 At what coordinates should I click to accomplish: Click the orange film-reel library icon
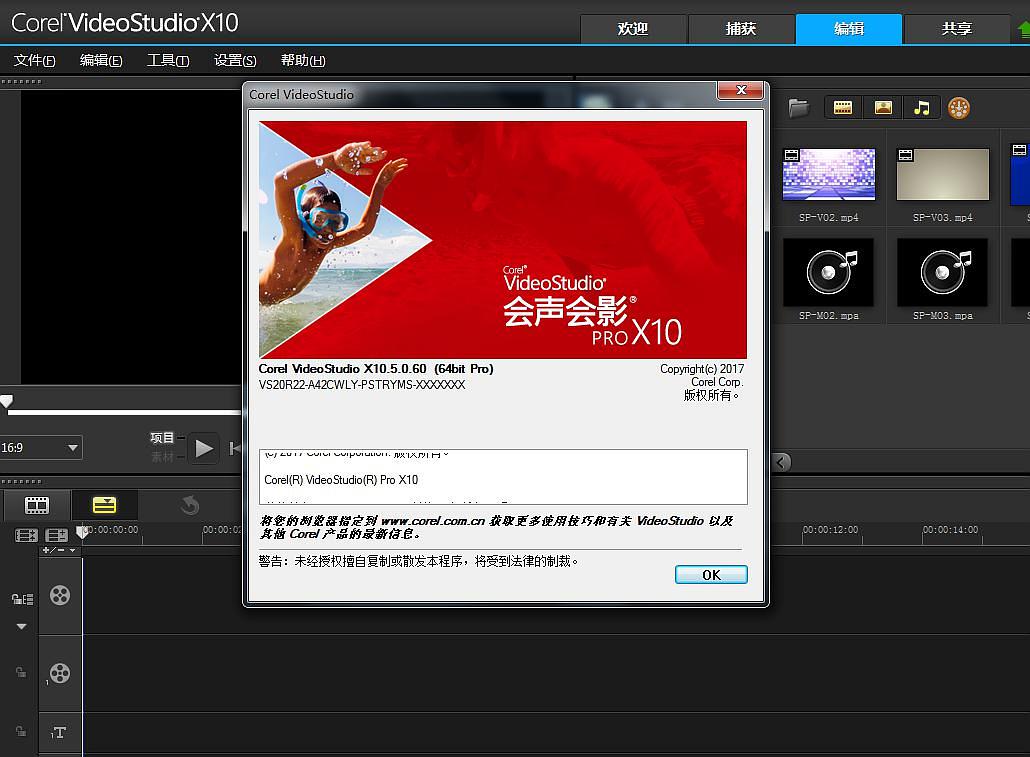pyautogui.click(x=958, y=108)
